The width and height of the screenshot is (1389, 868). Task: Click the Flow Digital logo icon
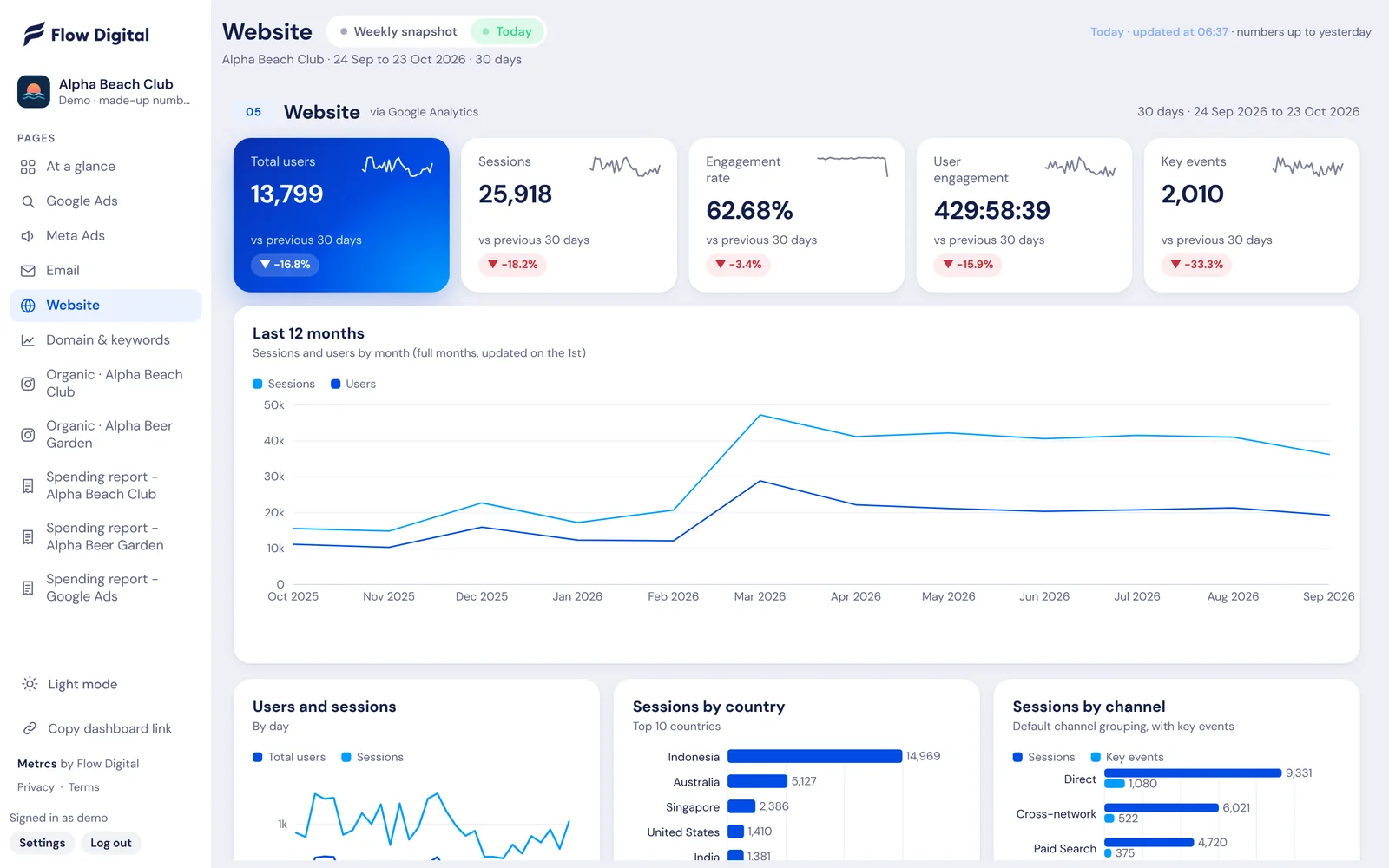[34, 34]
